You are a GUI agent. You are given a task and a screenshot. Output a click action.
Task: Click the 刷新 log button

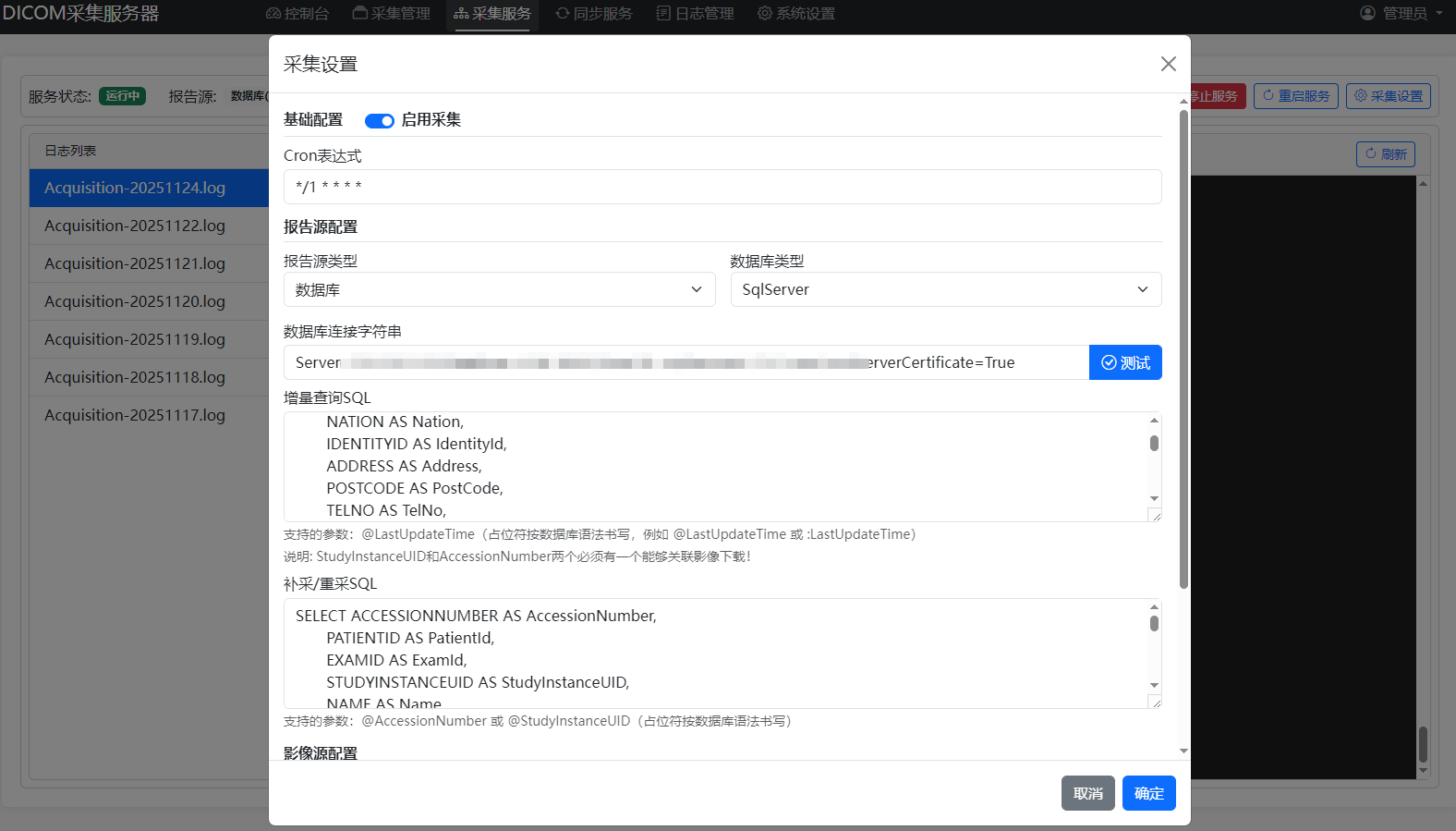point(1386,154)
